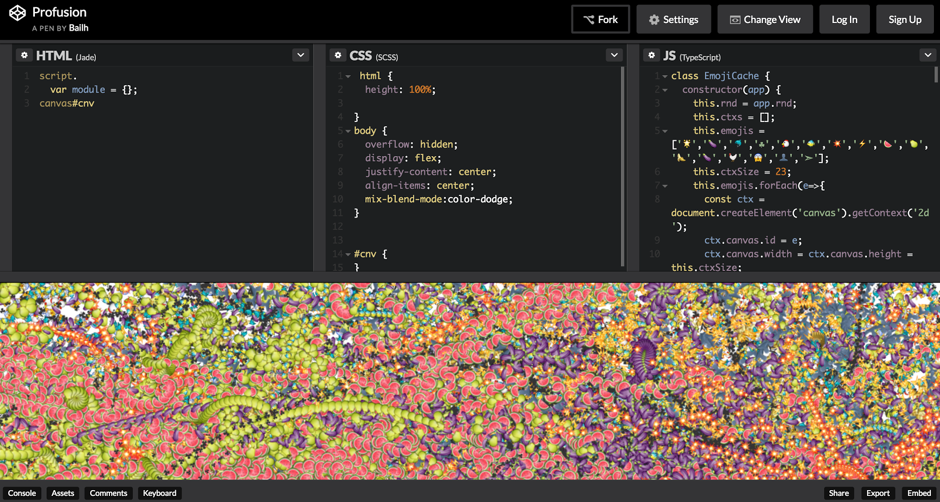The height and width of the screenshot is (502, 940).
Task: Open CSS editor settings gear
Action: [338, 56]
